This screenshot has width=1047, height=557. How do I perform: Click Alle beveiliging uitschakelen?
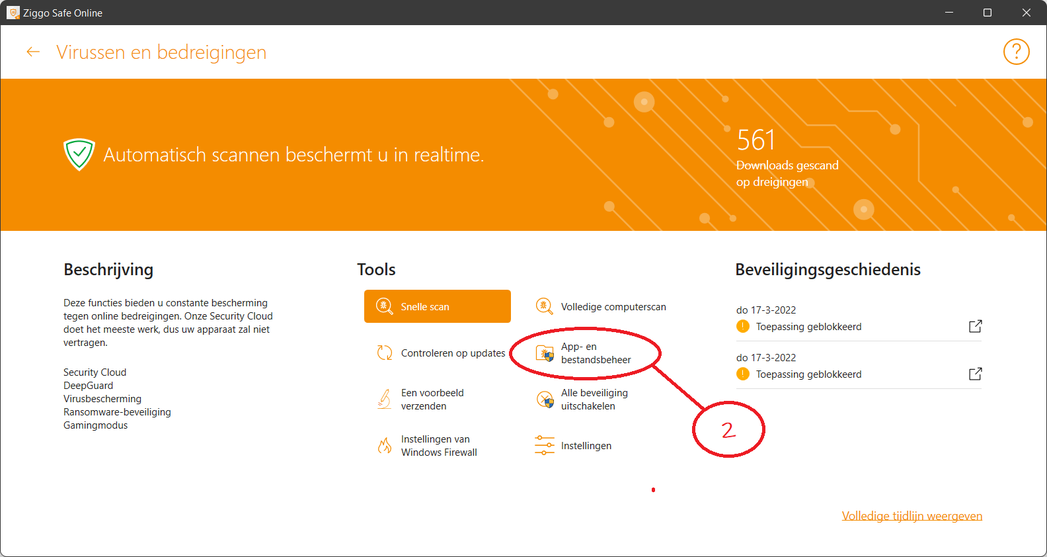coord(582,399)
